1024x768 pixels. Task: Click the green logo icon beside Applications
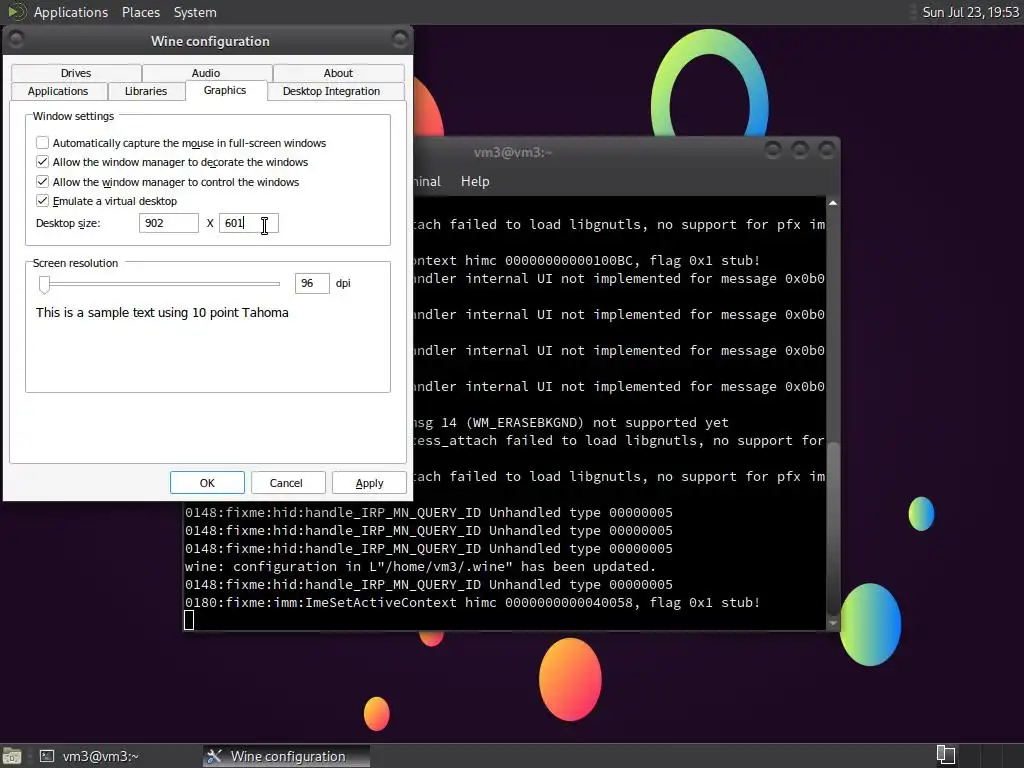(16, 12)
